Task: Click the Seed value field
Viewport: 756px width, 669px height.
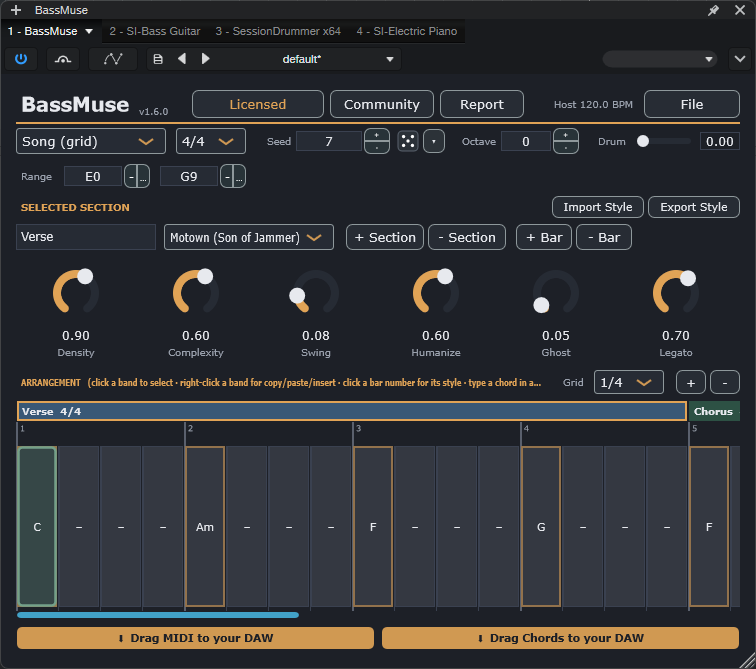Action: tap(329, 141)
